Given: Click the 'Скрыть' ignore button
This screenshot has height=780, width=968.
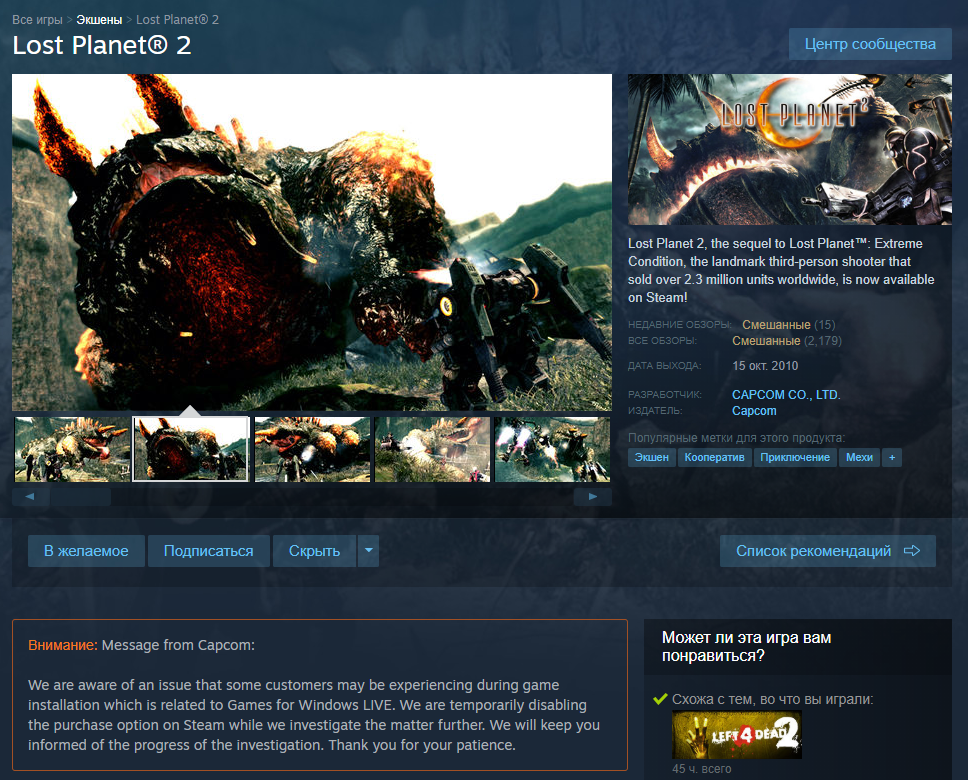Looking at the screenshot, I should point(314,551).
